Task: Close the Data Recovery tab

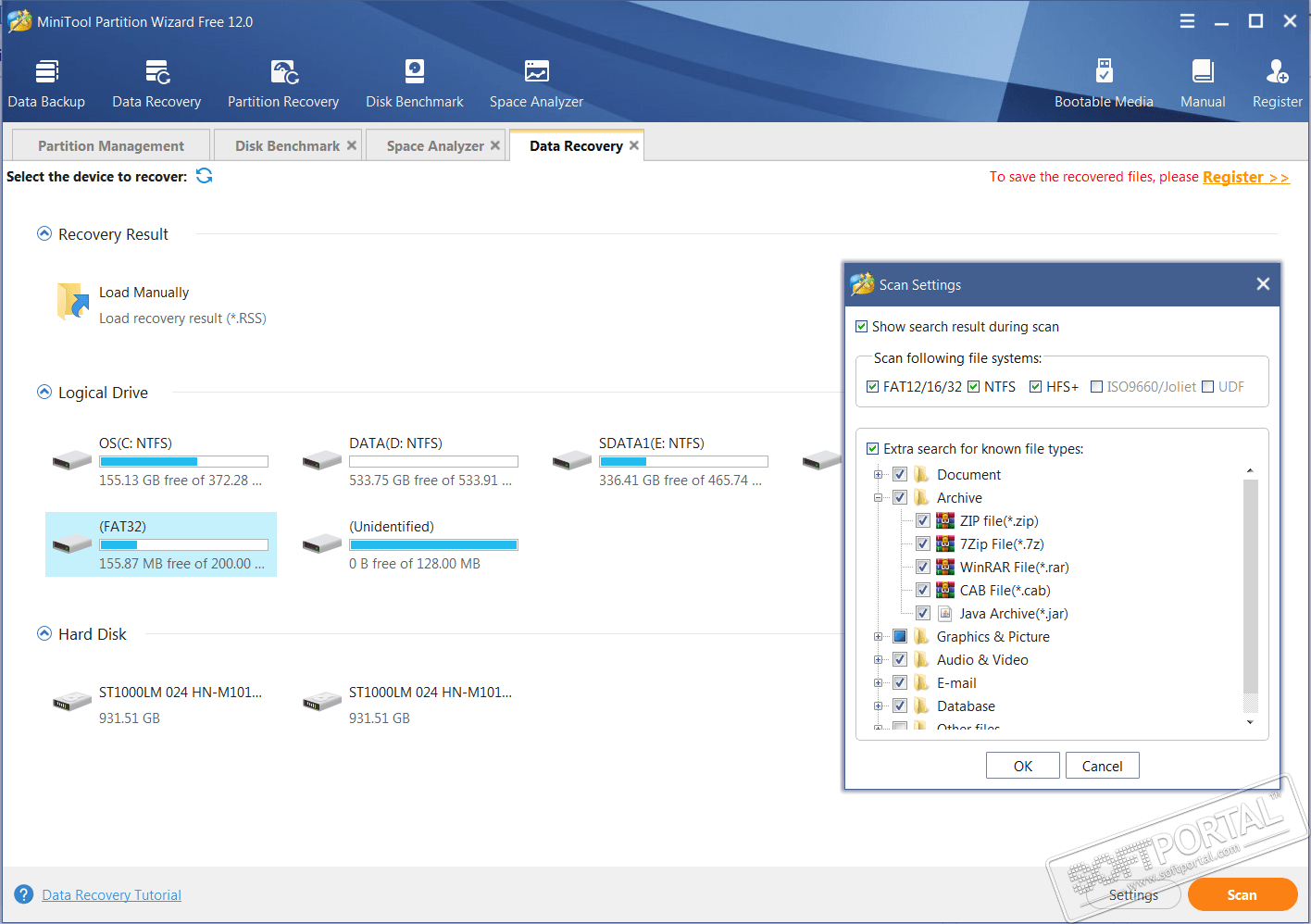Action: (634, 145)
